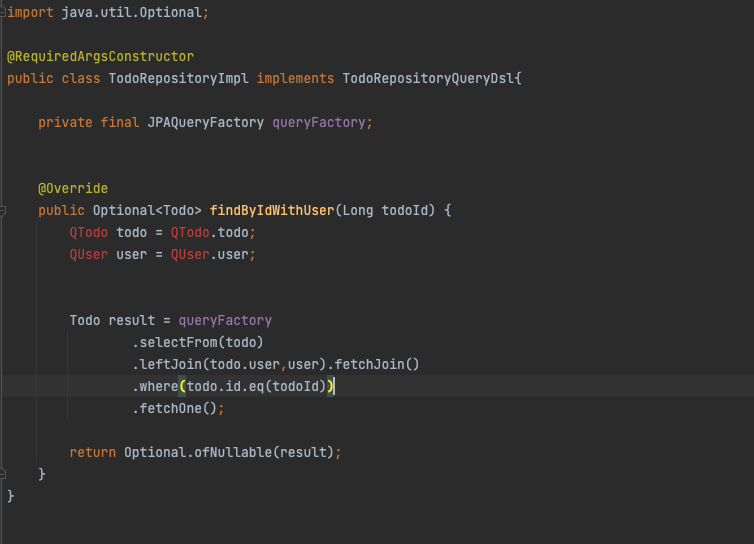
Task: Click the return keyword
Action: click(x=92, y=453)
